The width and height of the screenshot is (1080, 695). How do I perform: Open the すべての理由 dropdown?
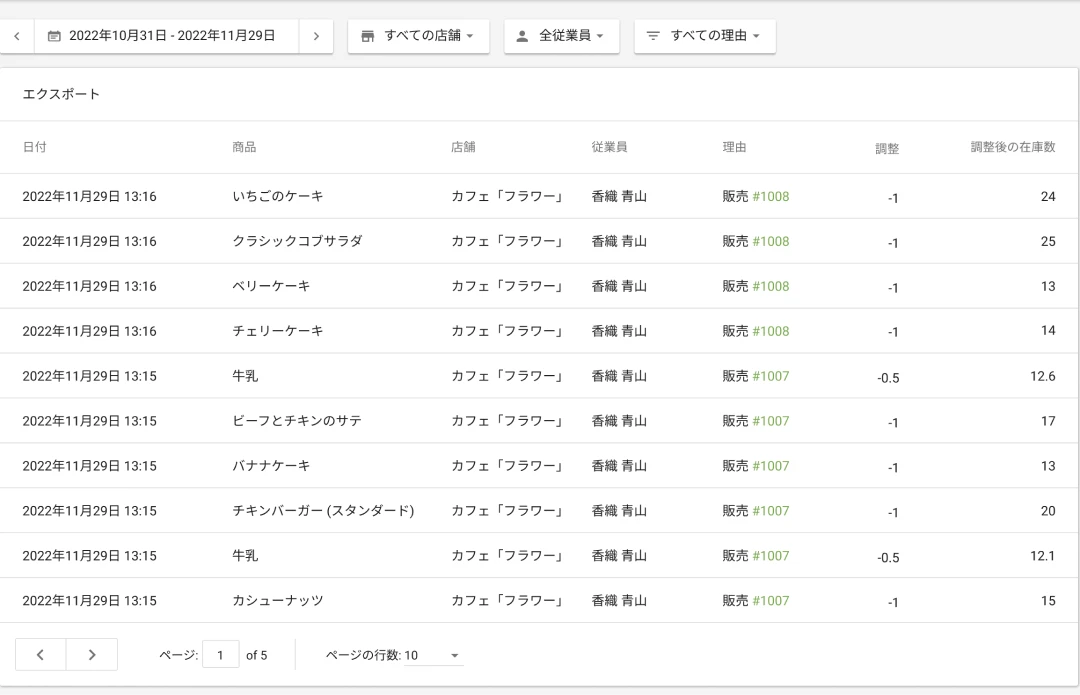[705, 36]
